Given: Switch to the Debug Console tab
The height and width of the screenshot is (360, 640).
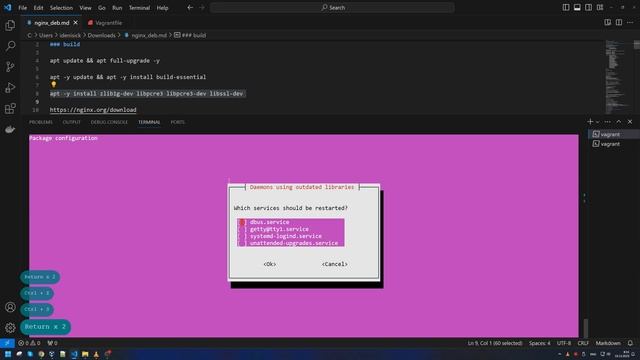Looking at the screenshot, I should click(x=109, y=122).
